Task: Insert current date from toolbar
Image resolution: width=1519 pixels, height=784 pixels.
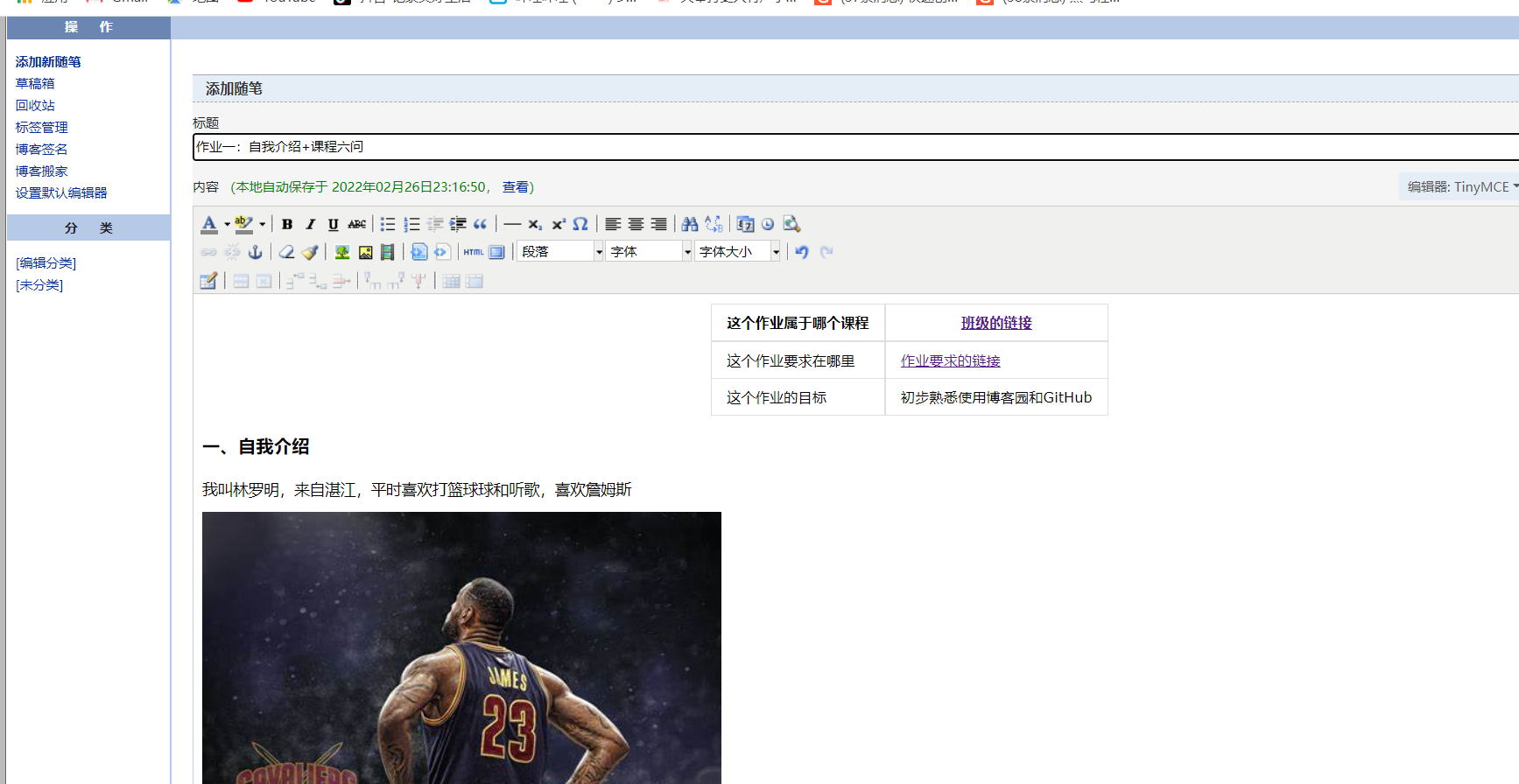Action: point(745,224)
